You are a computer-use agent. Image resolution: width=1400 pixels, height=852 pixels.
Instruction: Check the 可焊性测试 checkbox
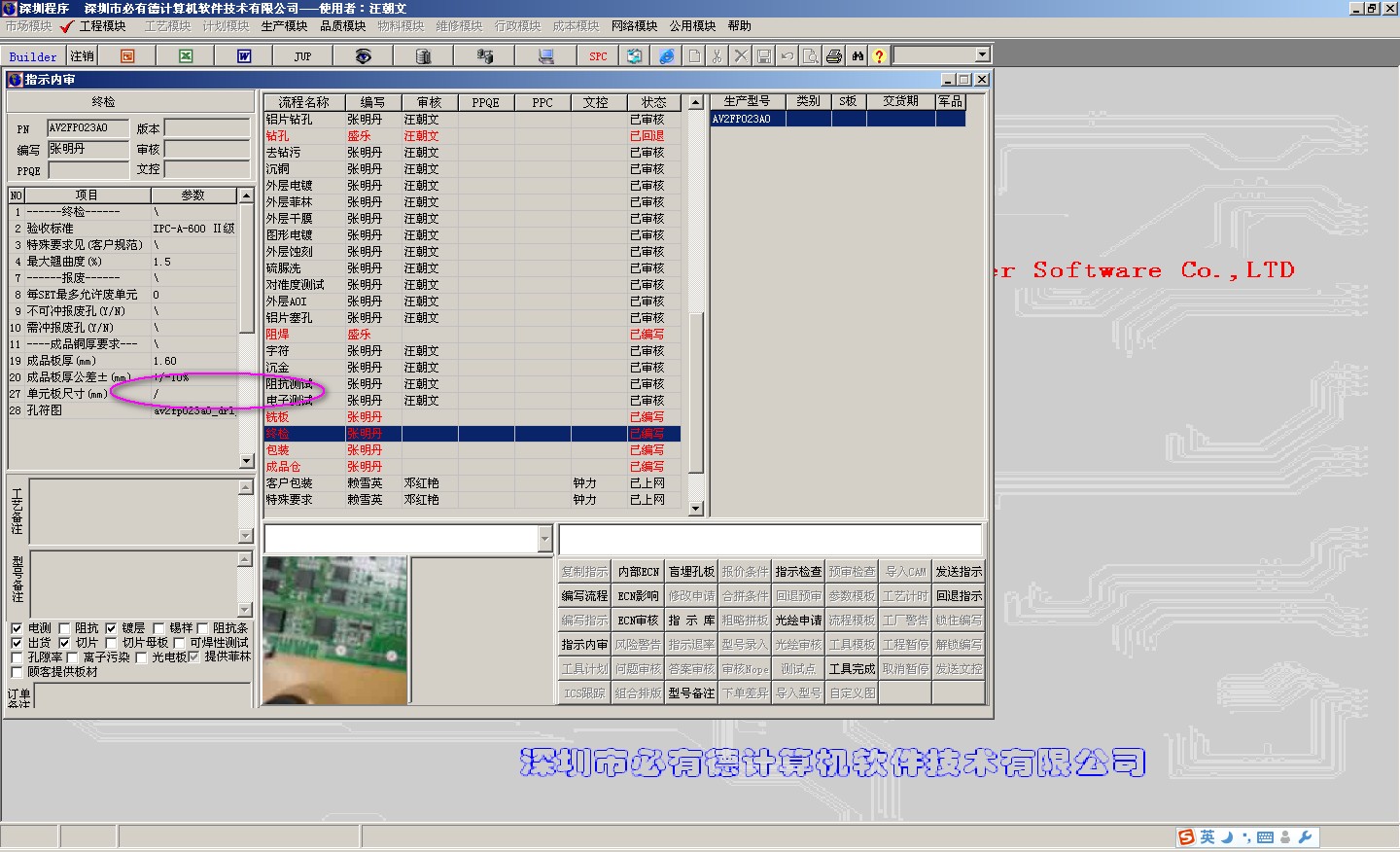(x=180, y=643)
